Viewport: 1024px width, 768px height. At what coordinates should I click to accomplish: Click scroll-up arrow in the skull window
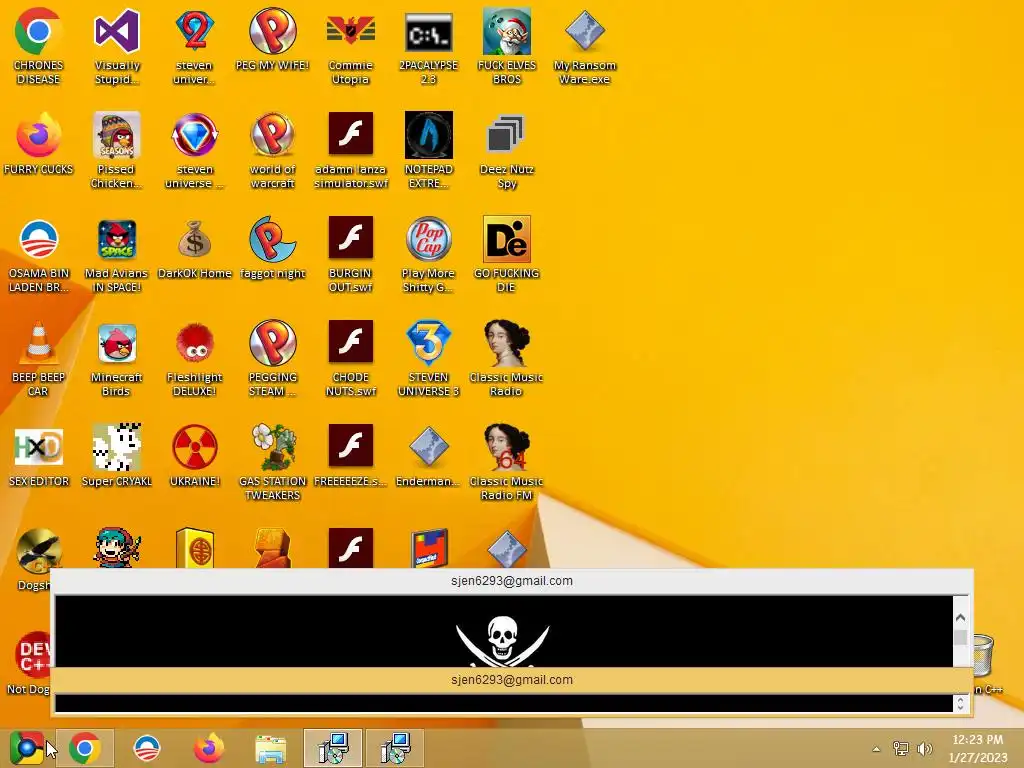pyautogui.click(x=960, y=617)
